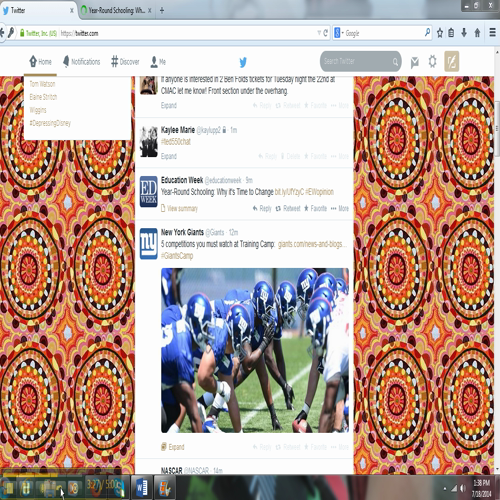Open More options on Kaylee Marie tweet
Screen dimensions: 500x500
pyautogui.click(x=340, y=156)
